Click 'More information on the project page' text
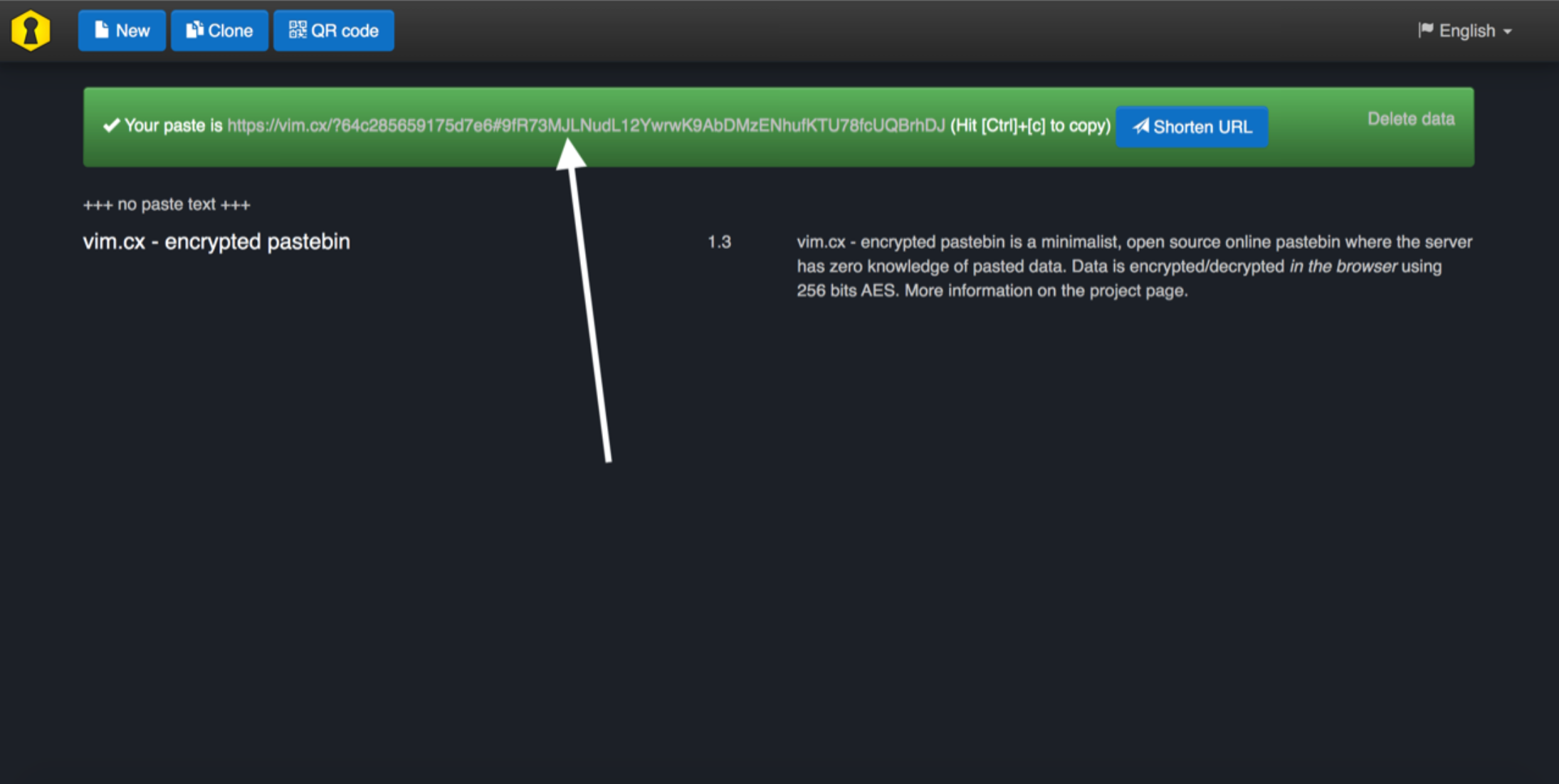 [x=1046, y=291]
